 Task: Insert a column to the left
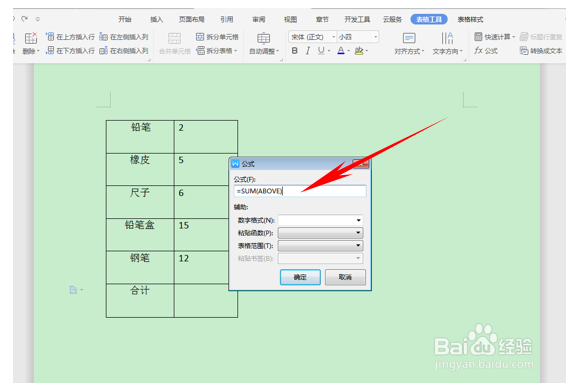124,37
